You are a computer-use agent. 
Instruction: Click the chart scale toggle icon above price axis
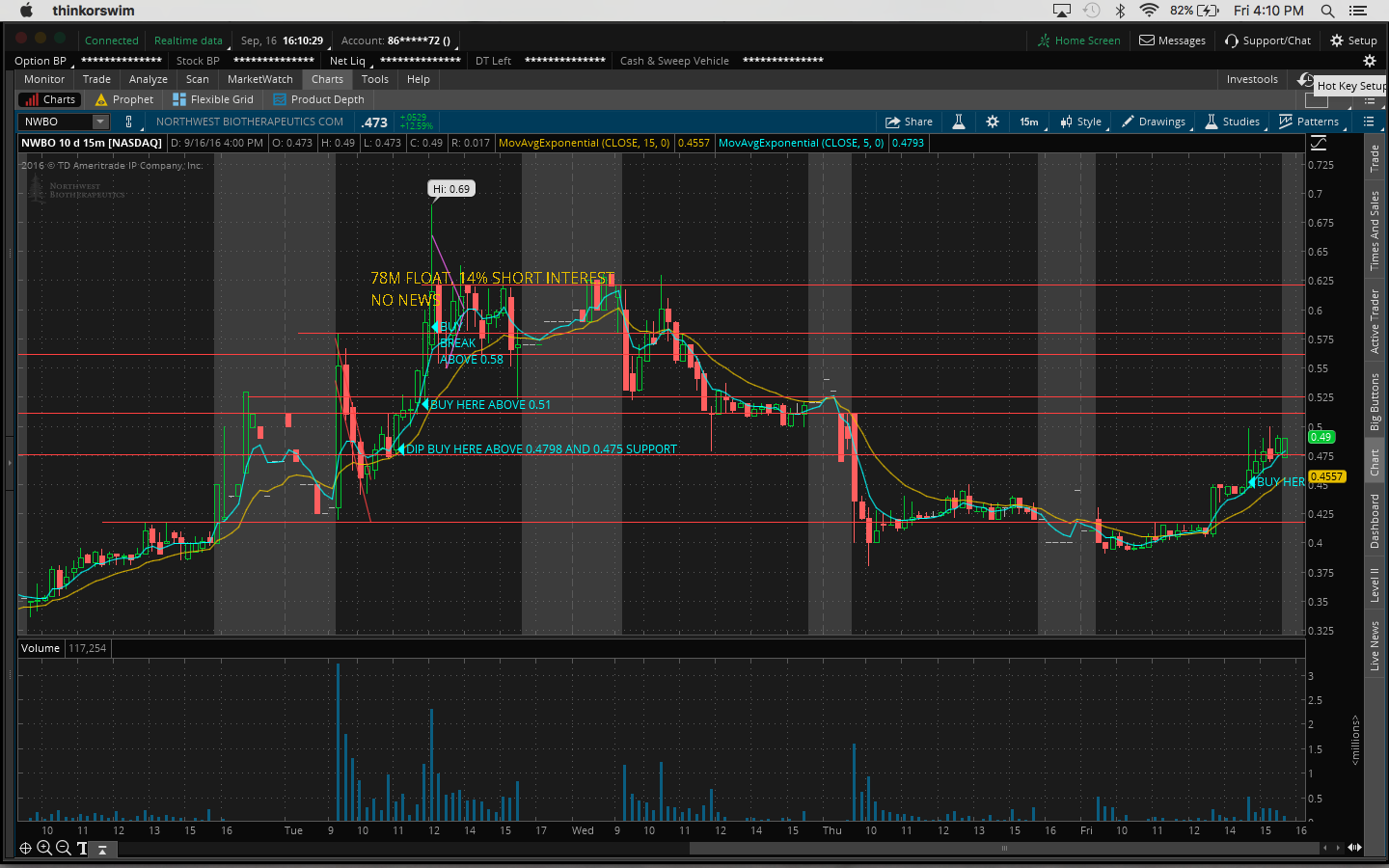1319,143
